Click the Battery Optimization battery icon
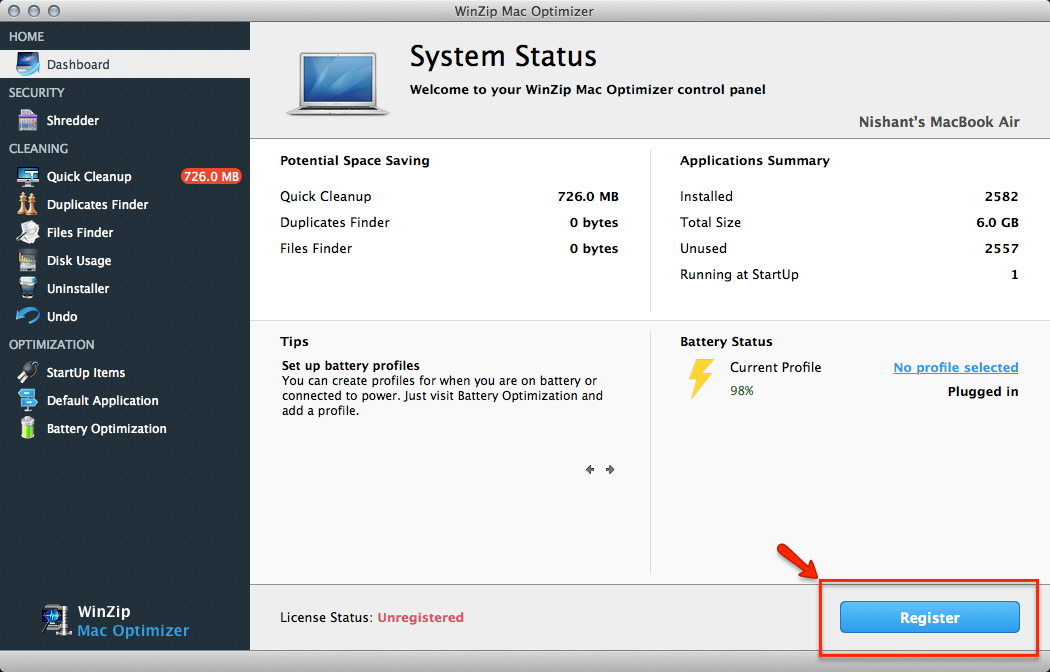The image size is (1050, 672). (x=28, y=429)
